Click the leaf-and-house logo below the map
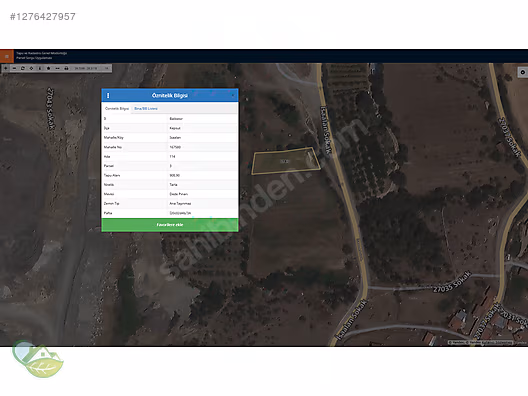Image resolution: width=528 pixels, height=396 pixels. 37,359
